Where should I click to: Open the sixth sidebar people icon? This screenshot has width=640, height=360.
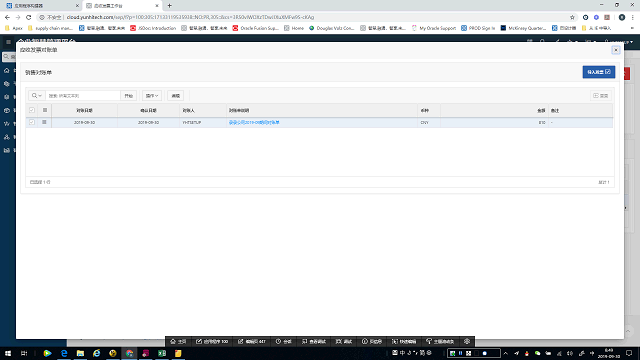click(x=7, y=137)
